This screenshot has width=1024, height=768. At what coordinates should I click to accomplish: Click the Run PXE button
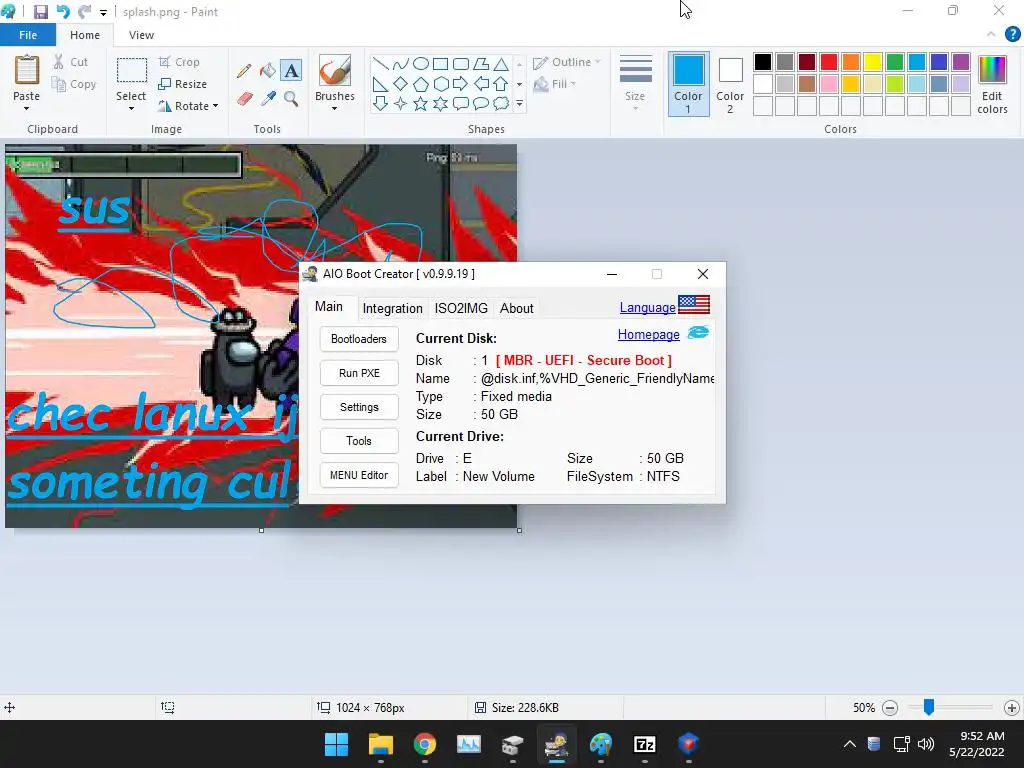click(359, 373)
